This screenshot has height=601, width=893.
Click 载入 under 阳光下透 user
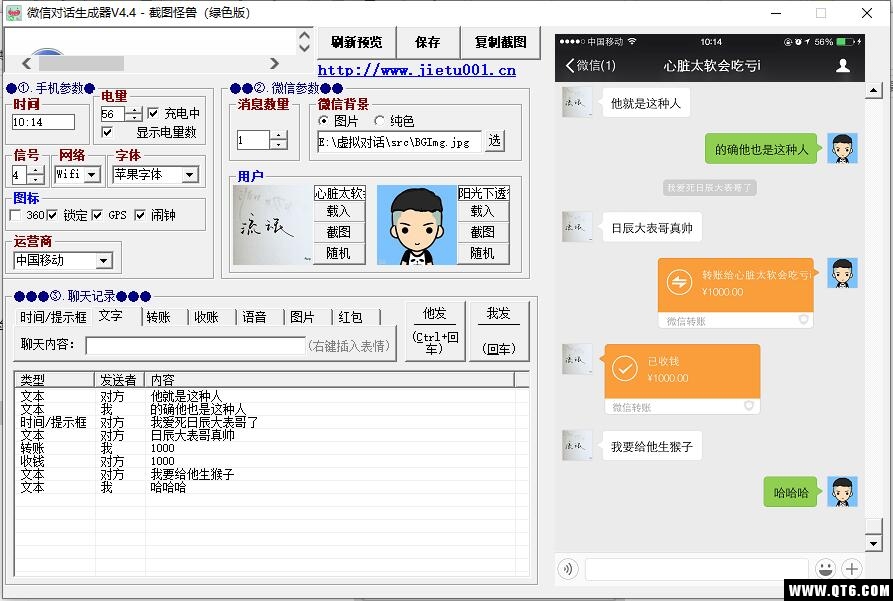point(483,211)
